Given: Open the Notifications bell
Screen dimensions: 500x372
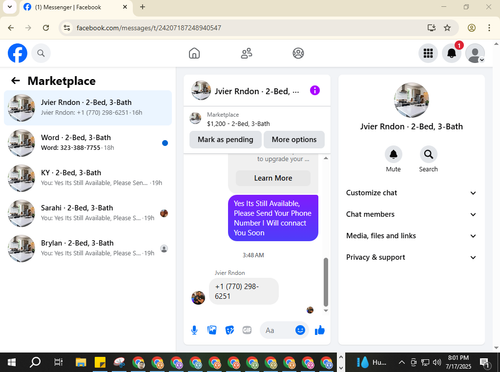Looking at the screenshot, I should (x=452, y=53).
